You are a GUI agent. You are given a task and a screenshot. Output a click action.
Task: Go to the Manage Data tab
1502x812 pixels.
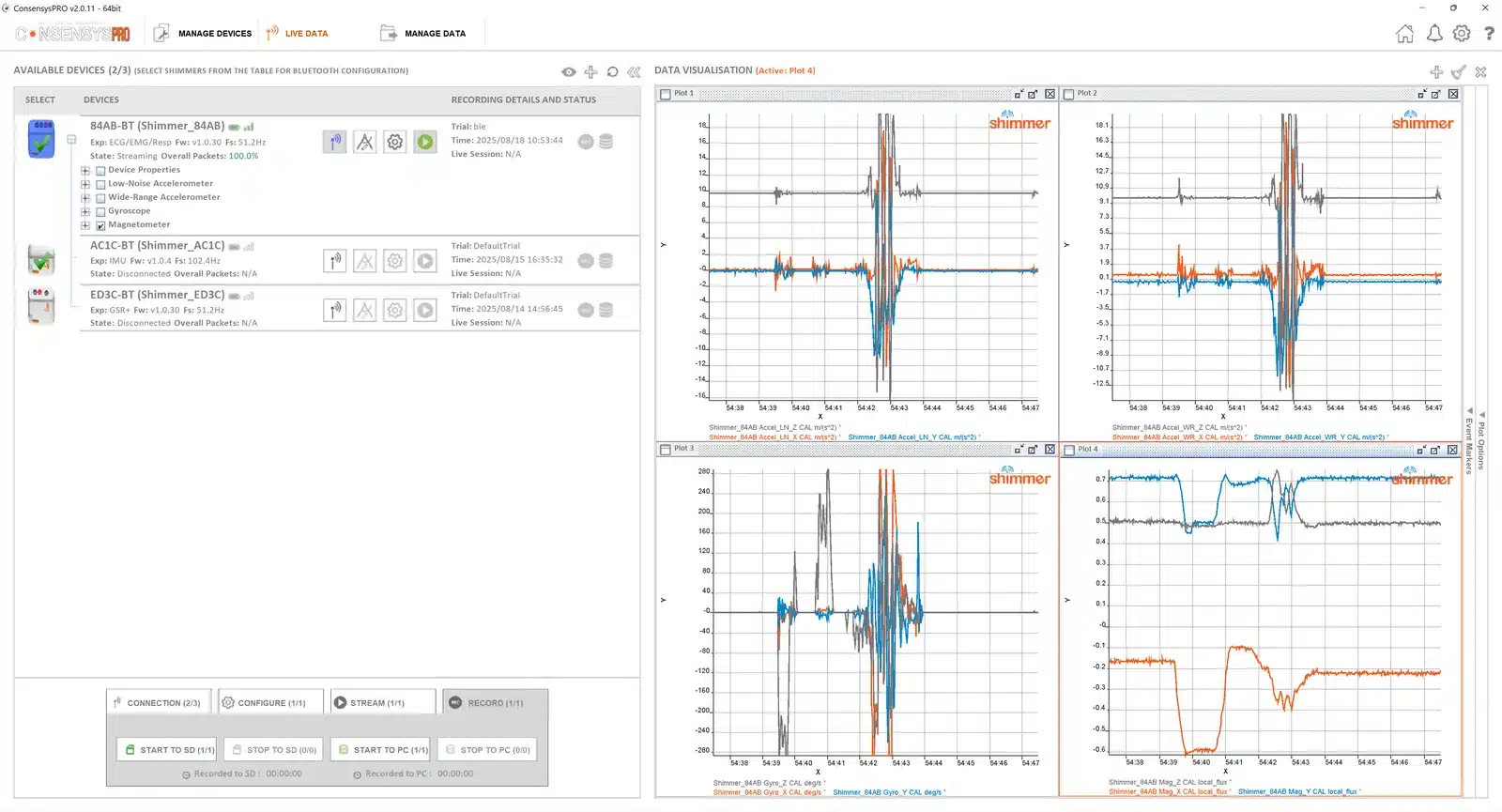coord(423,34)
